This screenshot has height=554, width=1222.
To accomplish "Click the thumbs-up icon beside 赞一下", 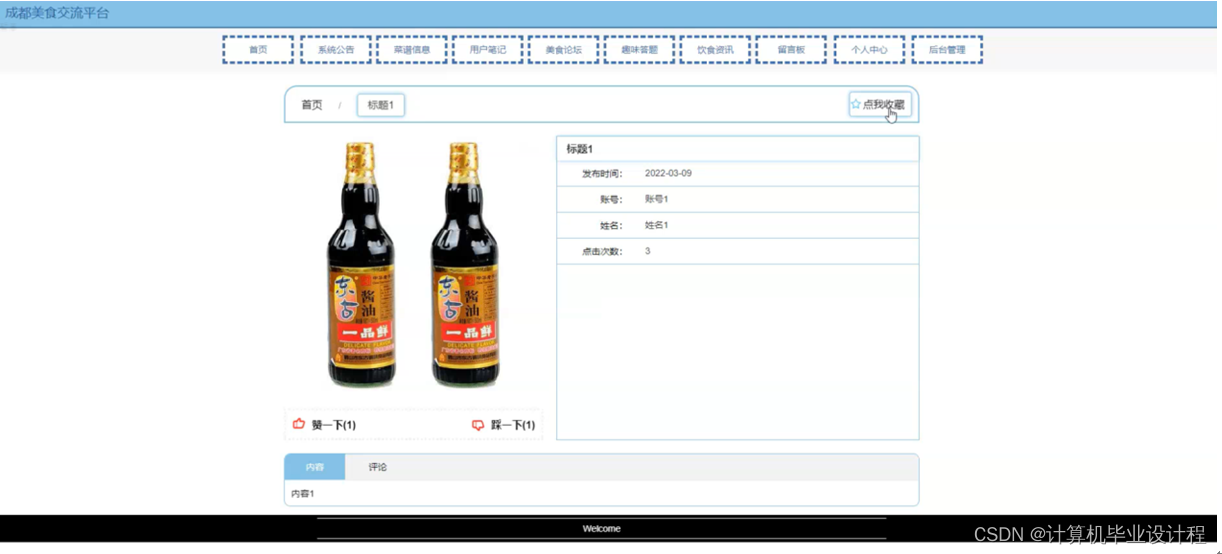I will pyautogui.click(x=299, y=424).
